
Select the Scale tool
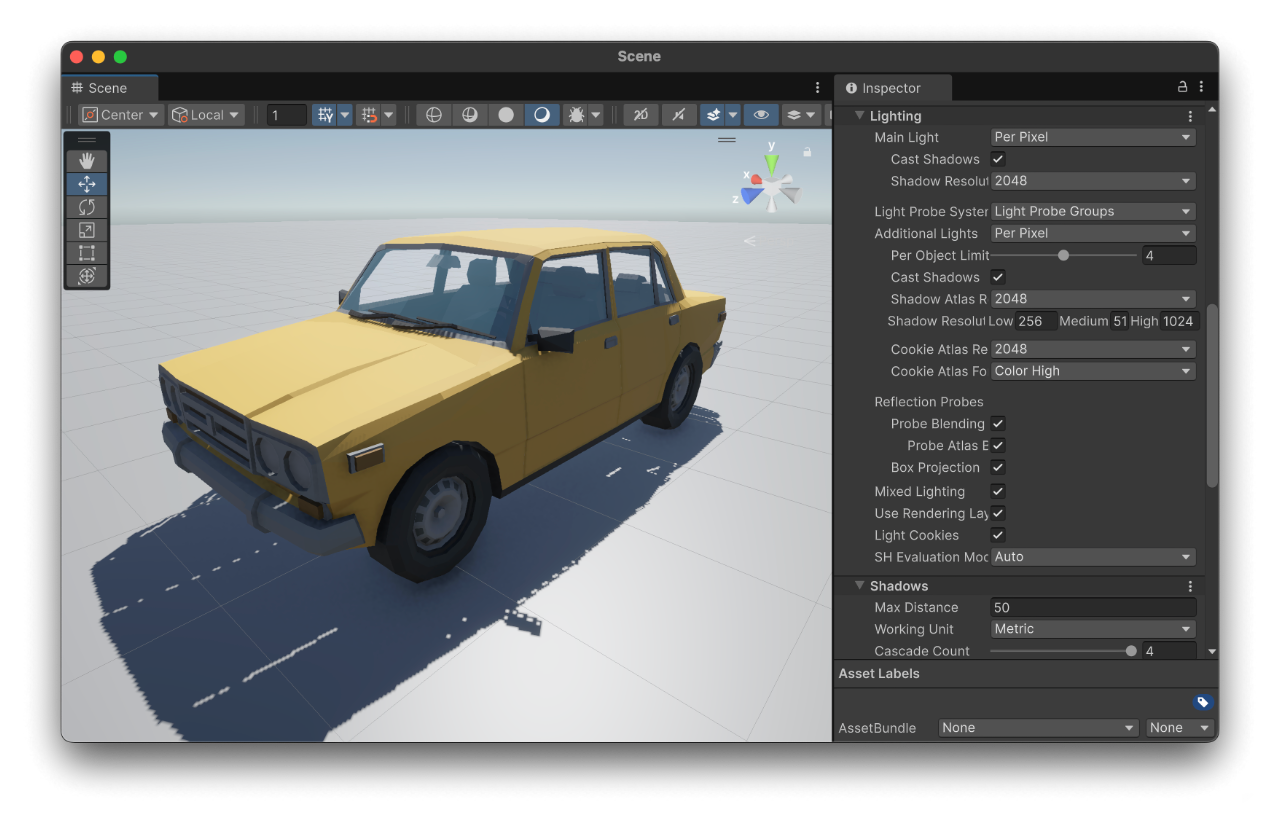click(87, 230)
